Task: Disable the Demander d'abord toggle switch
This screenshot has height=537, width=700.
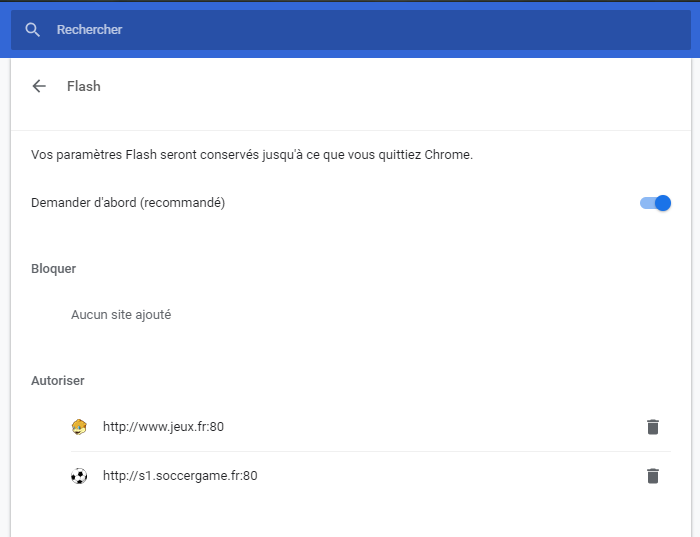Action: tap(655, 203)
